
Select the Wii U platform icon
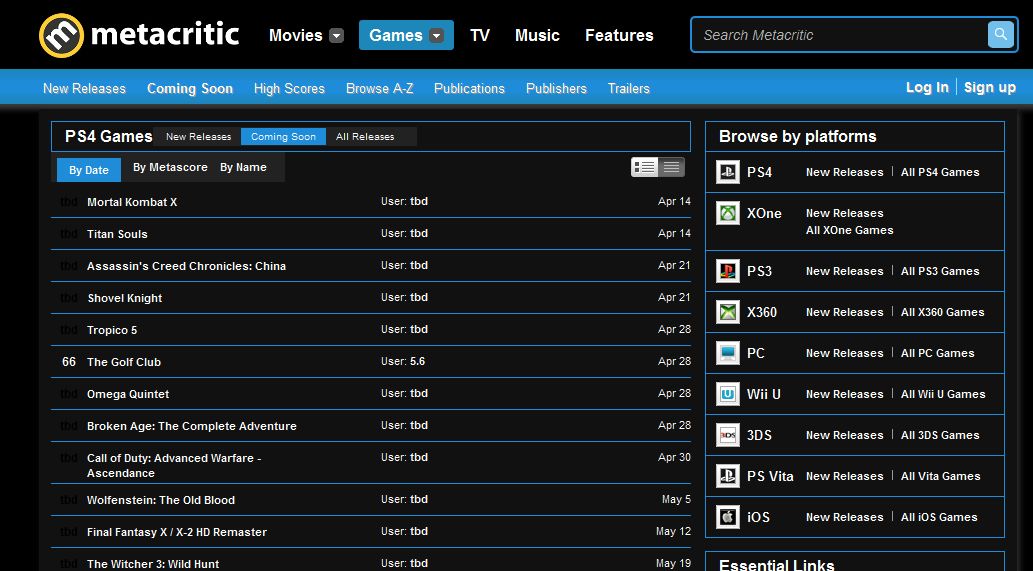728,394
